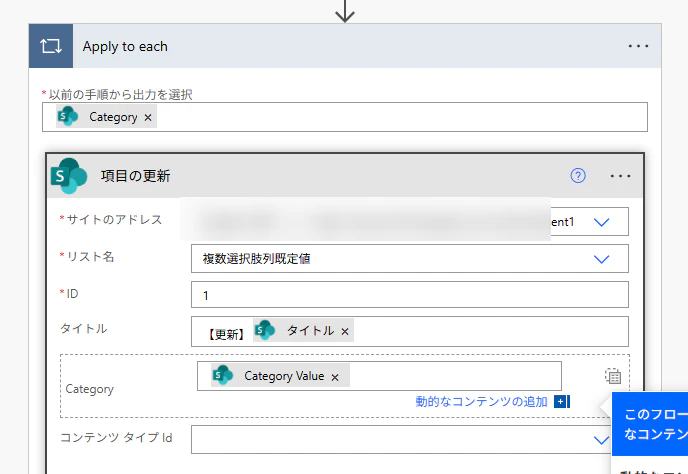Click the 以前の手順から出力を選択 input box

click(x=345, y=117)
